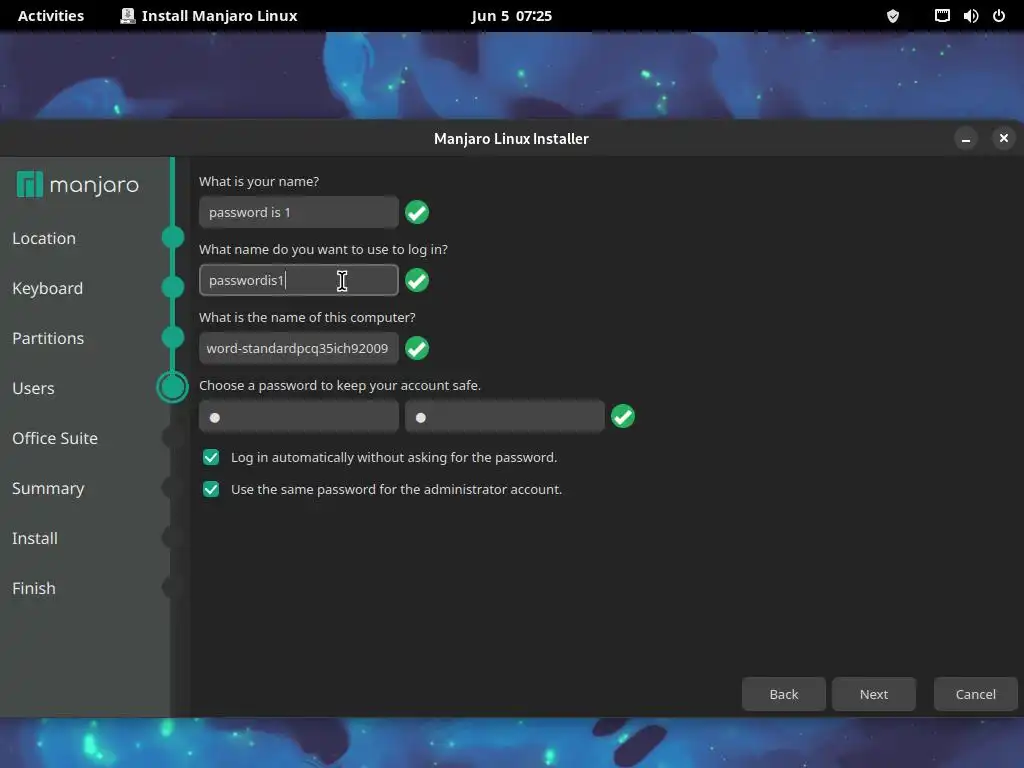Click the Users step circle indicator
The image size is (1024, 768).
(172, 387)
